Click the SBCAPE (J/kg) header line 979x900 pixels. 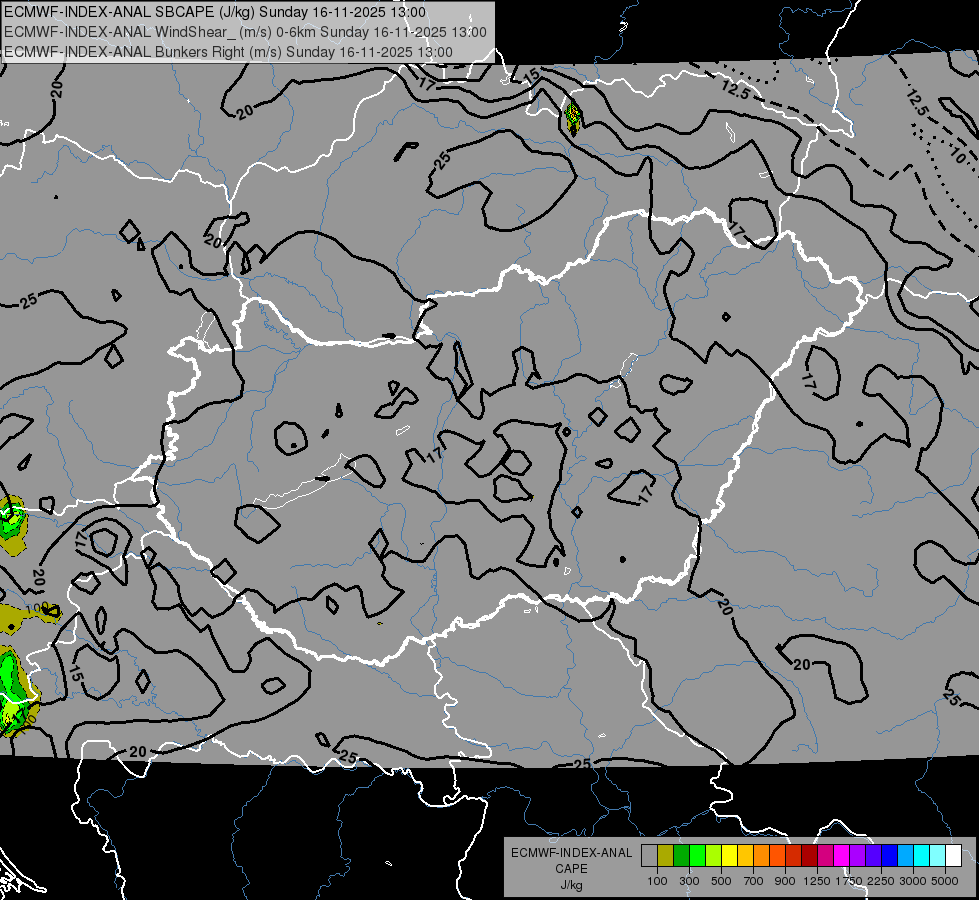(x=215, y=12)
